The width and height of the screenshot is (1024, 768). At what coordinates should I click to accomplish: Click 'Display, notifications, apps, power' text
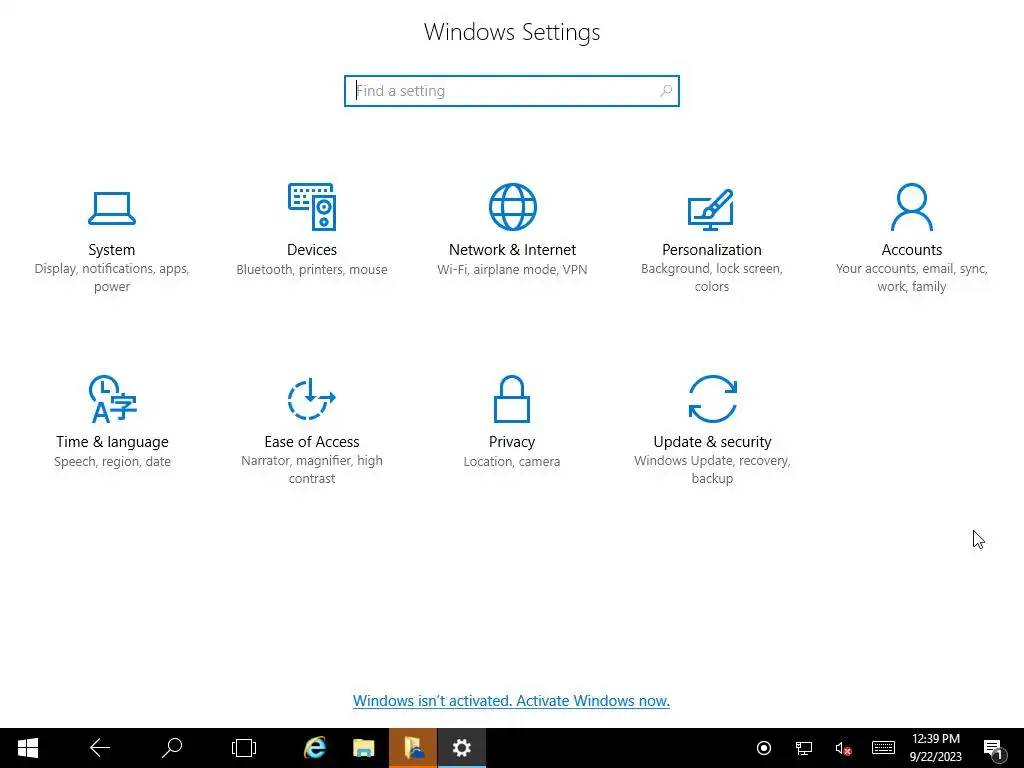112,278
